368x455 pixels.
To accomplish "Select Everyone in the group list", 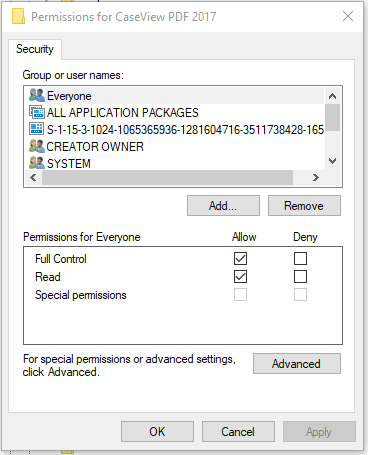I will click(174, 96).
